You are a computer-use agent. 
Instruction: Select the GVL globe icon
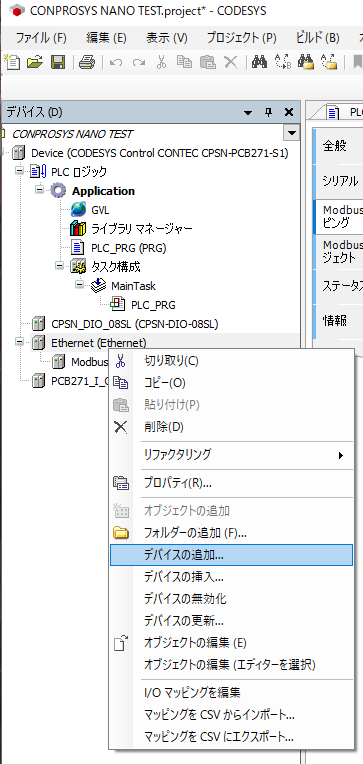(78, 210)
